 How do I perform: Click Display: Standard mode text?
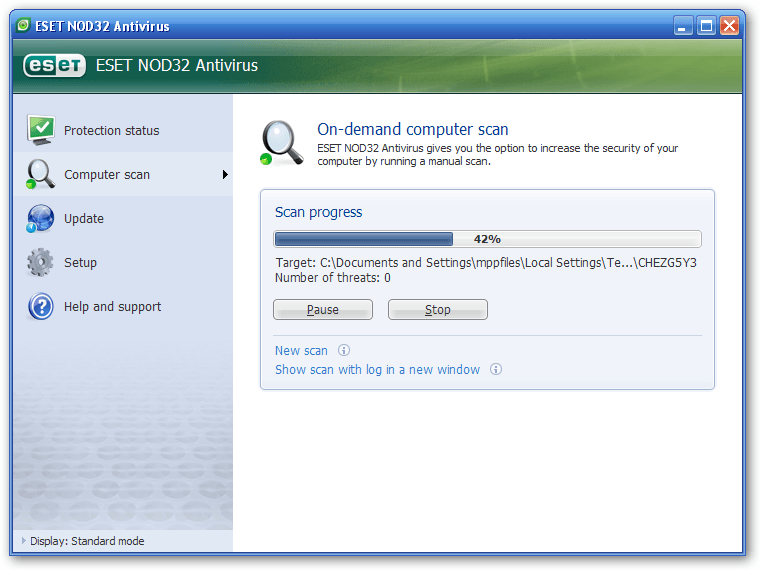pyautogui.click(x=87, y=541)
